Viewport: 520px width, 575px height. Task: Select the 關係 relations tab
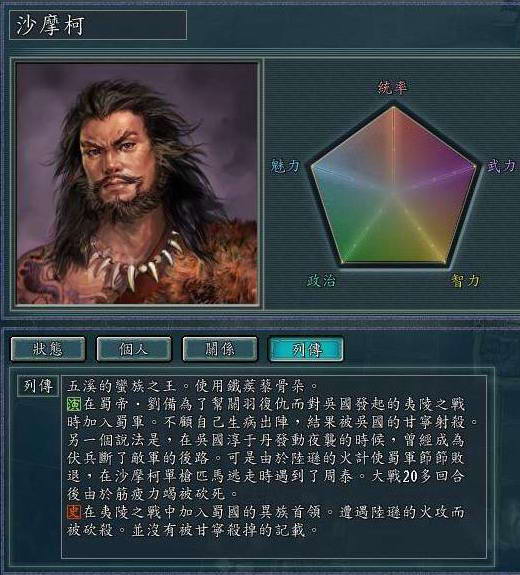point(220,349)
